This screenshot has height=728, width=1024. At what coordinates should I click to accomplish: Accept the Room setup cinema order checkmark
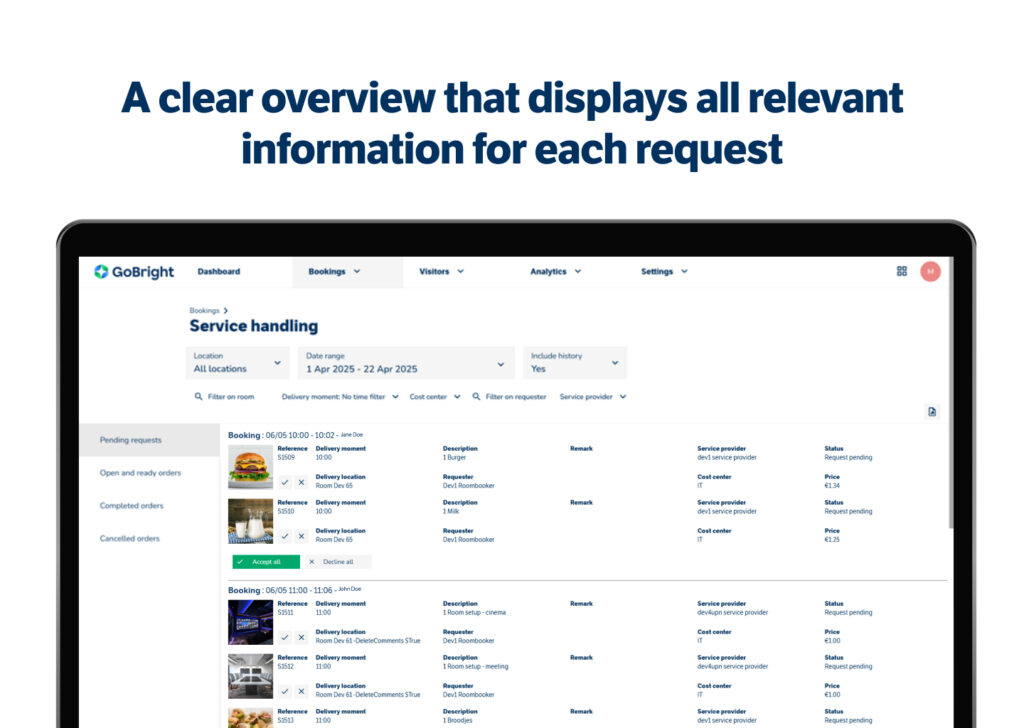coord(285,637)
